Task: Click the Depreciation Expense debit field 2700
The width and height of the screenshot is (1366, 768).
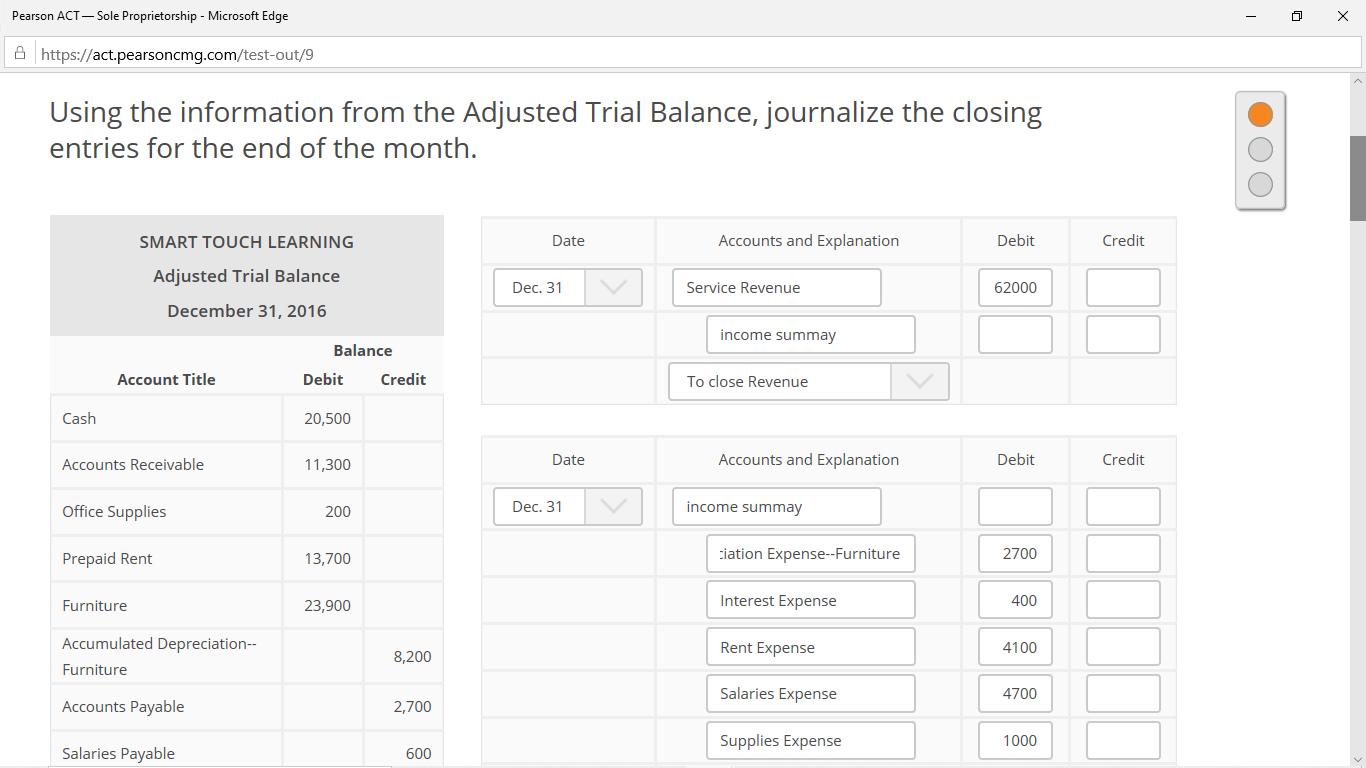Action: (x=1015, y=553)
